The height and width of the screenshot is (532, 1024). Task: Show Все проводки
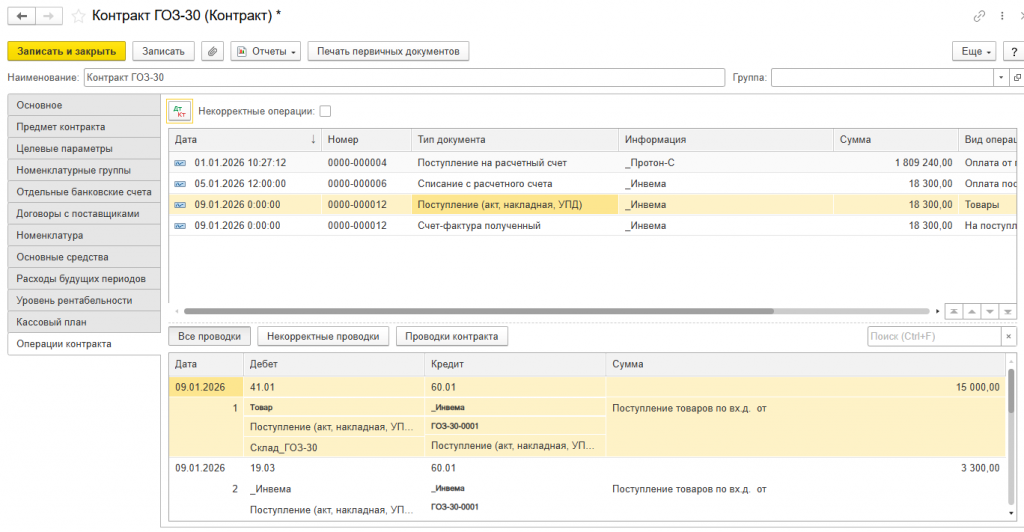(x=209, y=336)
